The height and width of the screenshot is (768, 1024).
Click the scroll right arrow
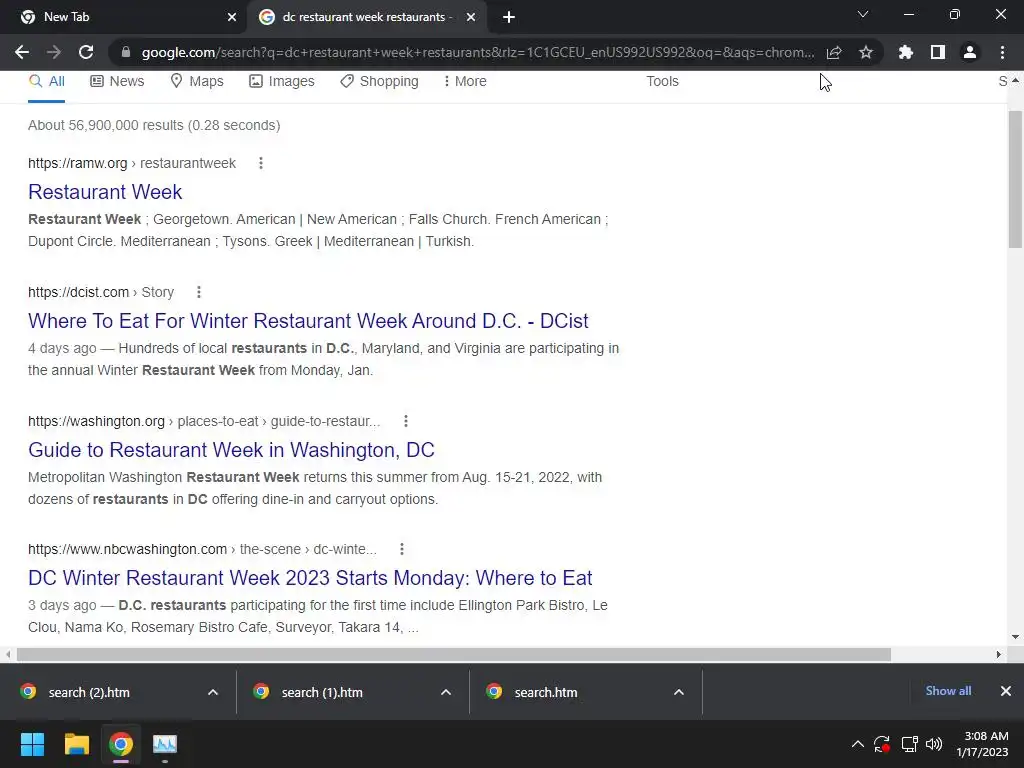pyautogui.click(x=999, y=654)
